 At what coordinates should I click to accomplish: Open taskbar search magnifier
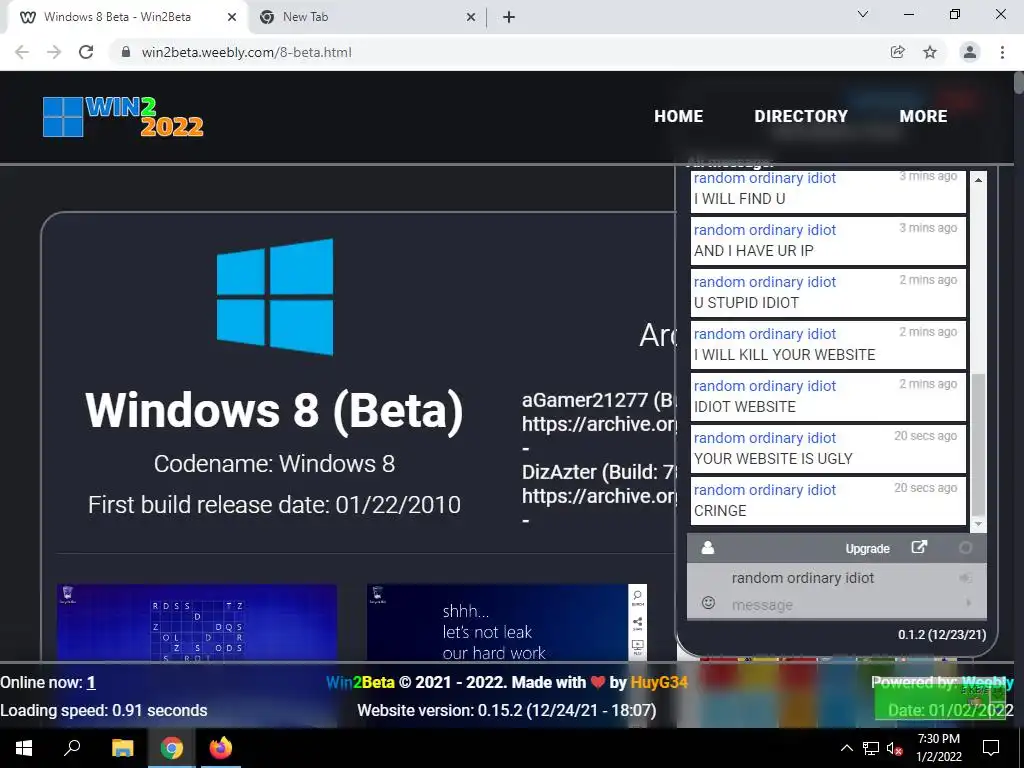[x=72, y=748]
